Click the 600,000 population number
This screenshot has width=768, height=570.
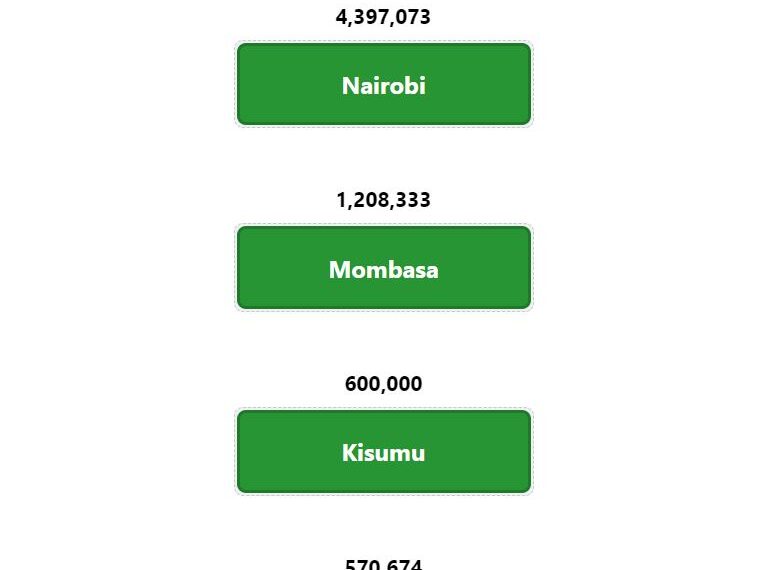point(384,383)
